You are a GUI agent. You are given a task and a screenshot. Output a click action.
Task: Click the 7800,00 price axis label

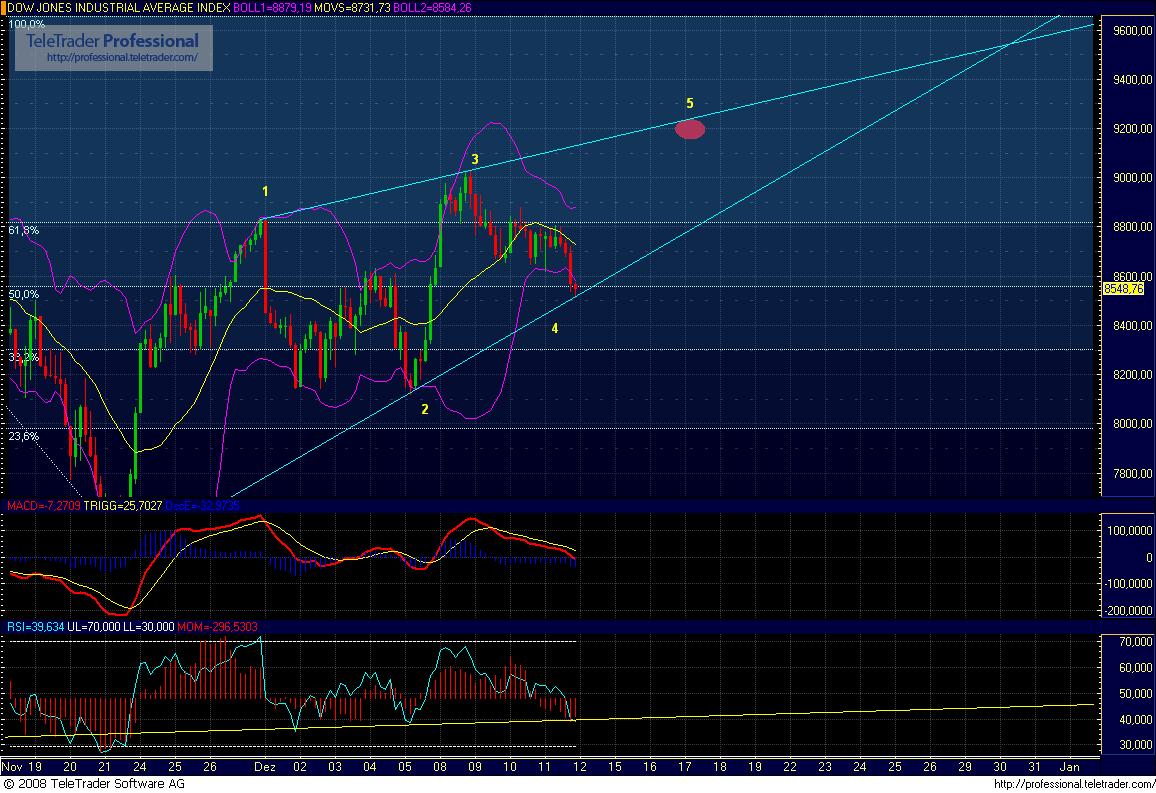pos(1133,473)
